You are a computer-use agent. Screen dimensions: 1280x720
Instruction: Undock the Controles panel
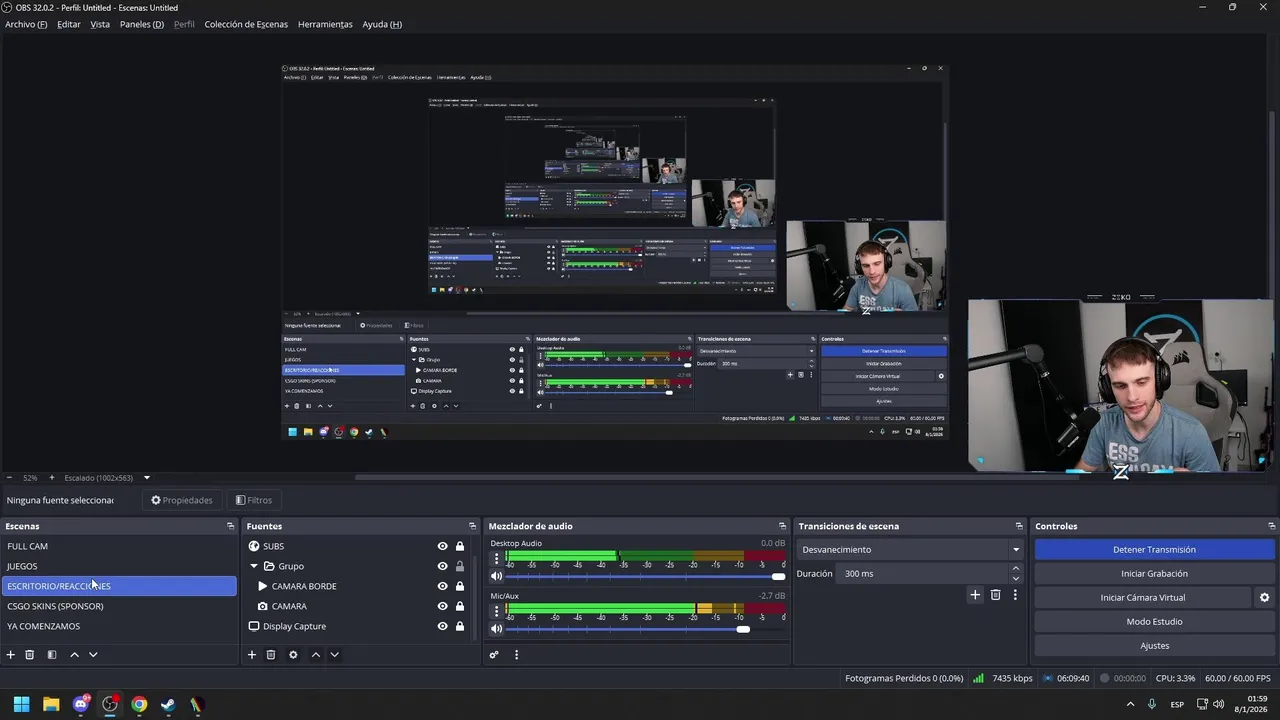1271,526
